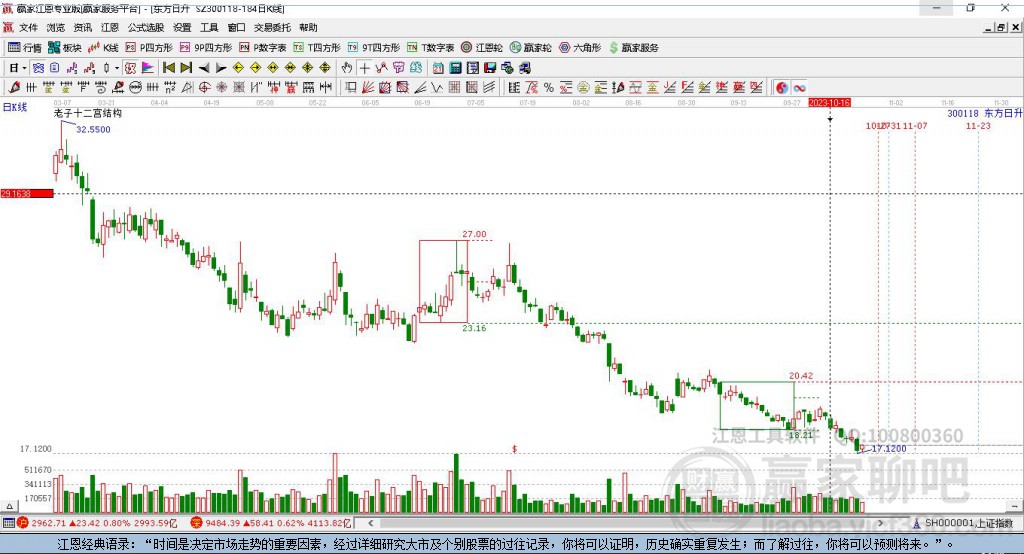Open the 浏览 menu
Viewport: 1024px width, 554px height.
click(x=56, y=27)
